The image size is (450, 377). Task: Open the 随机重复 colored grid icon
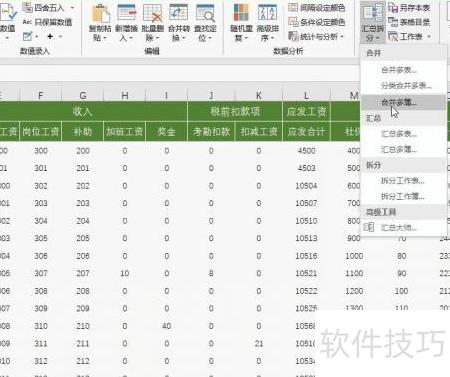(241, 14)
